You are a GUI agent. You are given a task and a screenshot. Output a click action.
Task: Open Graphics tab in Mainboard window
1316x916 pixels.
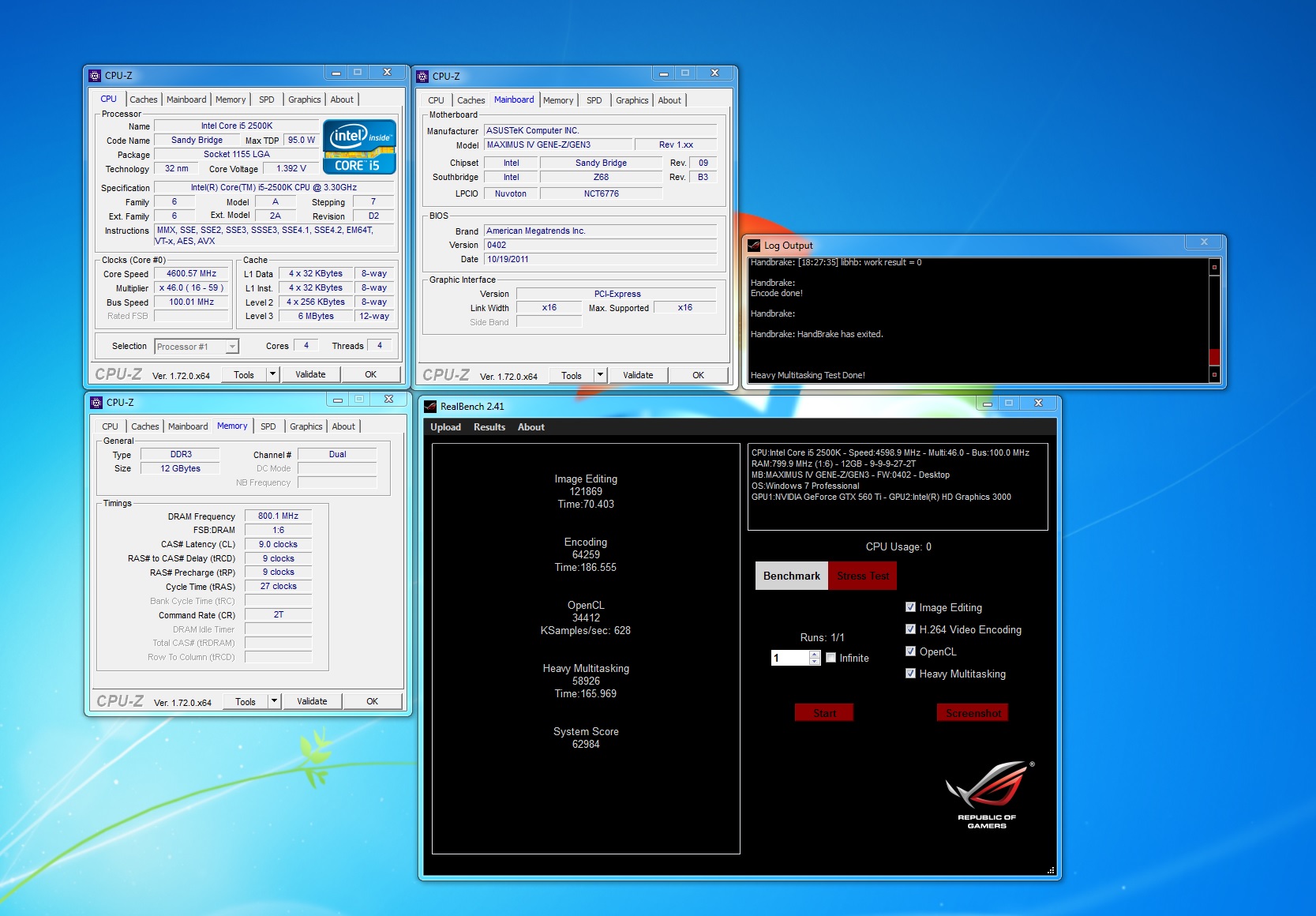tap(632, 100)
